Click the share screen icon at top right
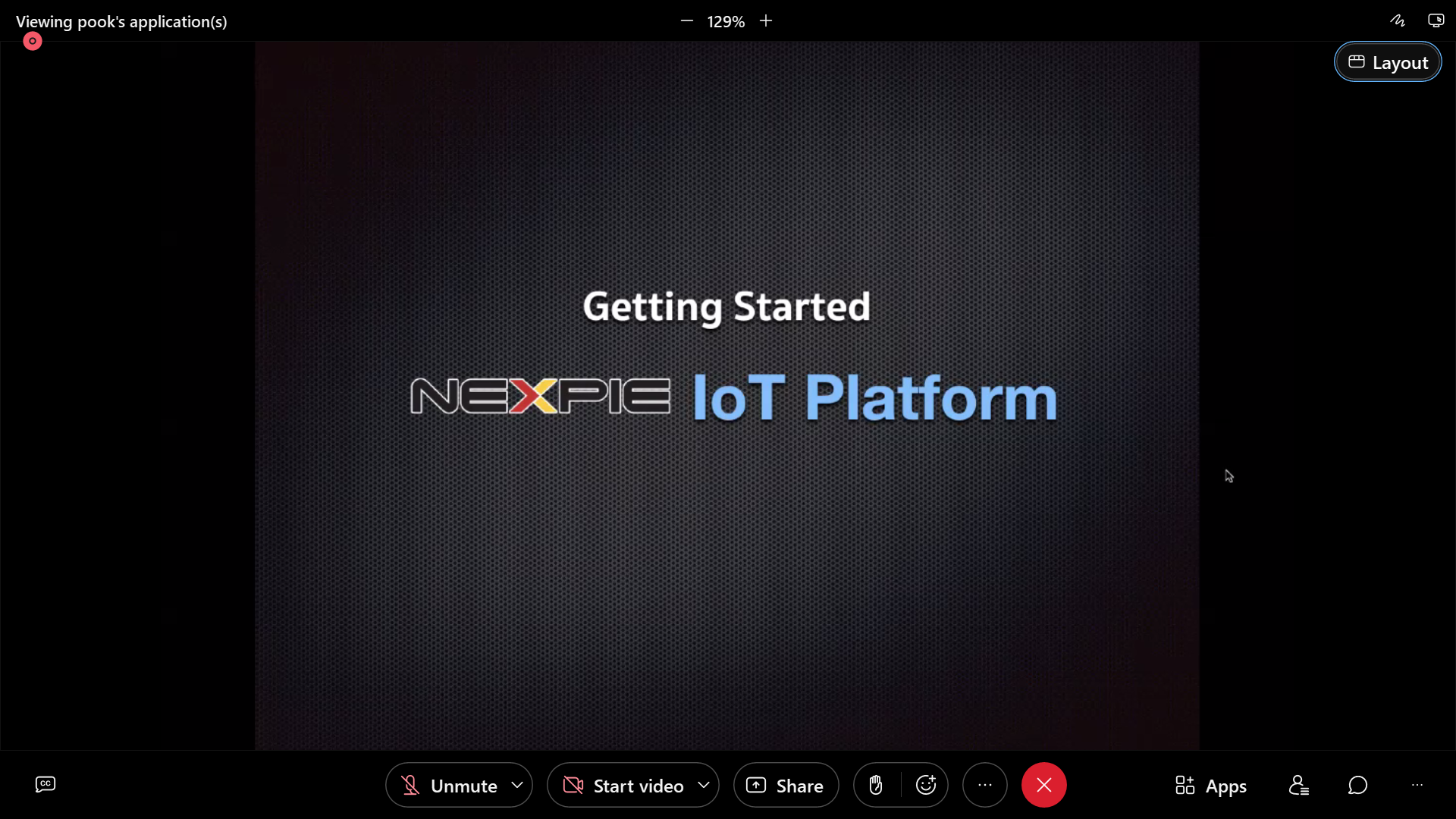The width and height of the screenshot is (1456, 819). pyautogui.click(x=1436, y=20)
